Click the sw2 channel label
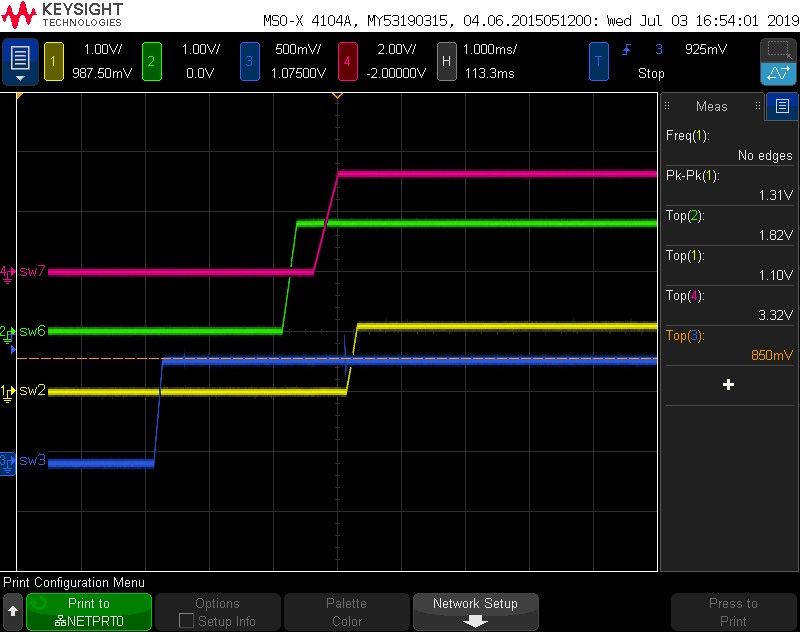 (33, 390)
